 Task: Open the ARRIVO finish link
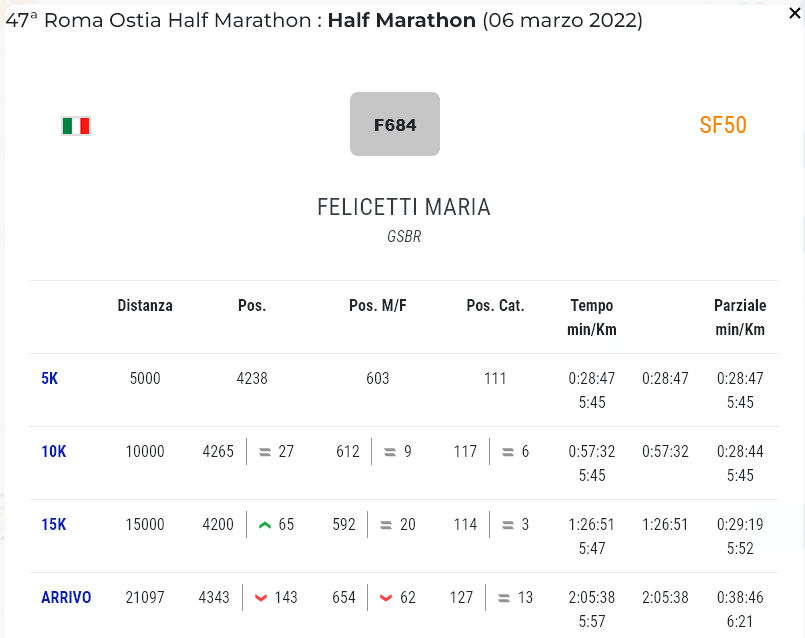tap(66, 598)
